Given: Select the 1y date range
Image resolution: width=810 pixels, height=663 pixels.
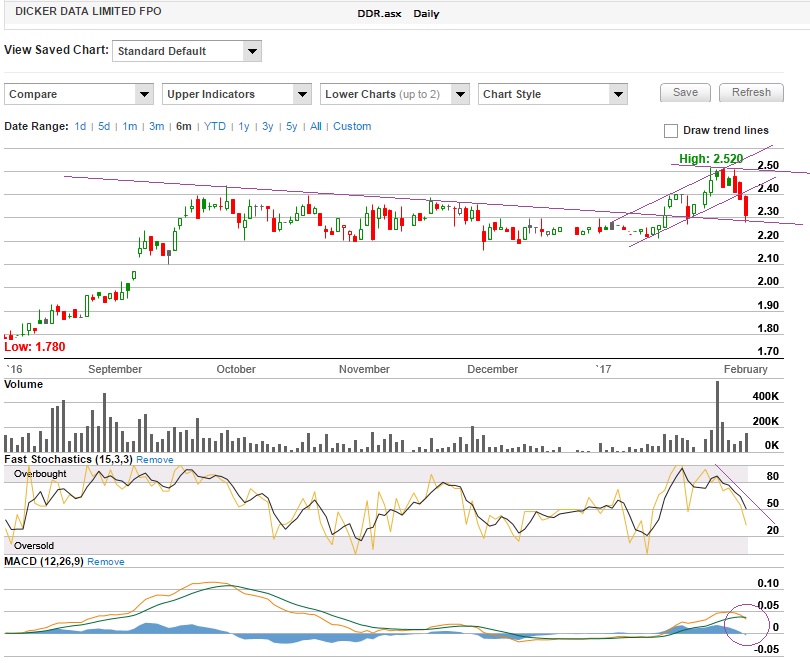Looking at the screenshot, I should click(x=244, y=127).
